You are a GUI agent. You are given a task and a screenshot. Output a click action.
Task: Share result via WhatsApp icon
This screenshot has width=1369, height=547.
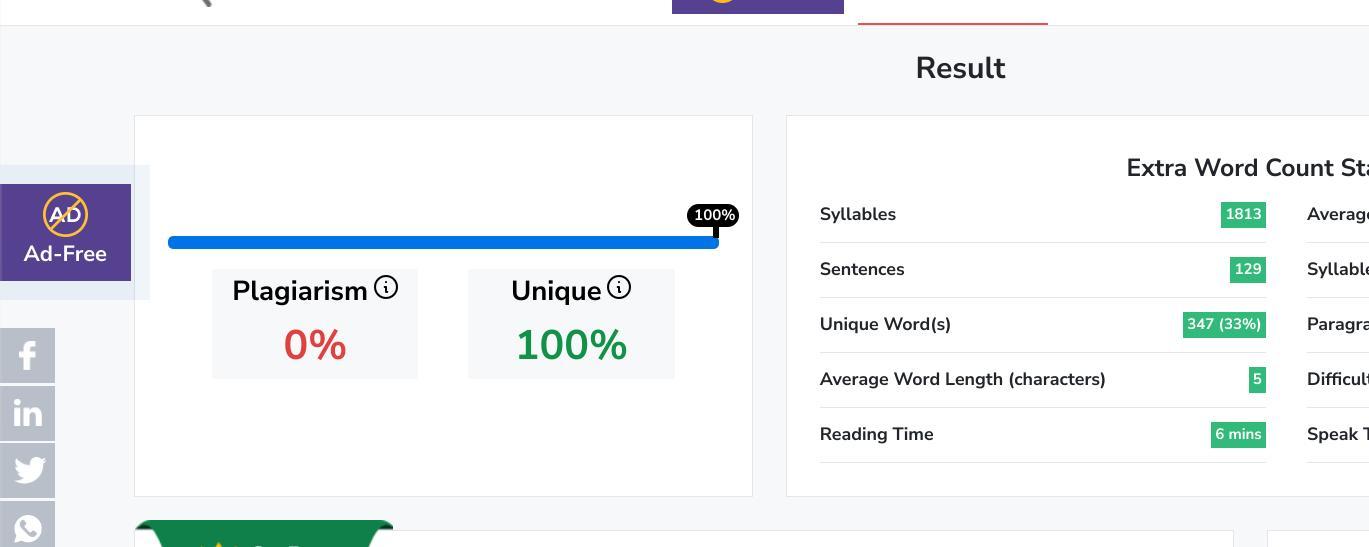(x=27, y=525)
